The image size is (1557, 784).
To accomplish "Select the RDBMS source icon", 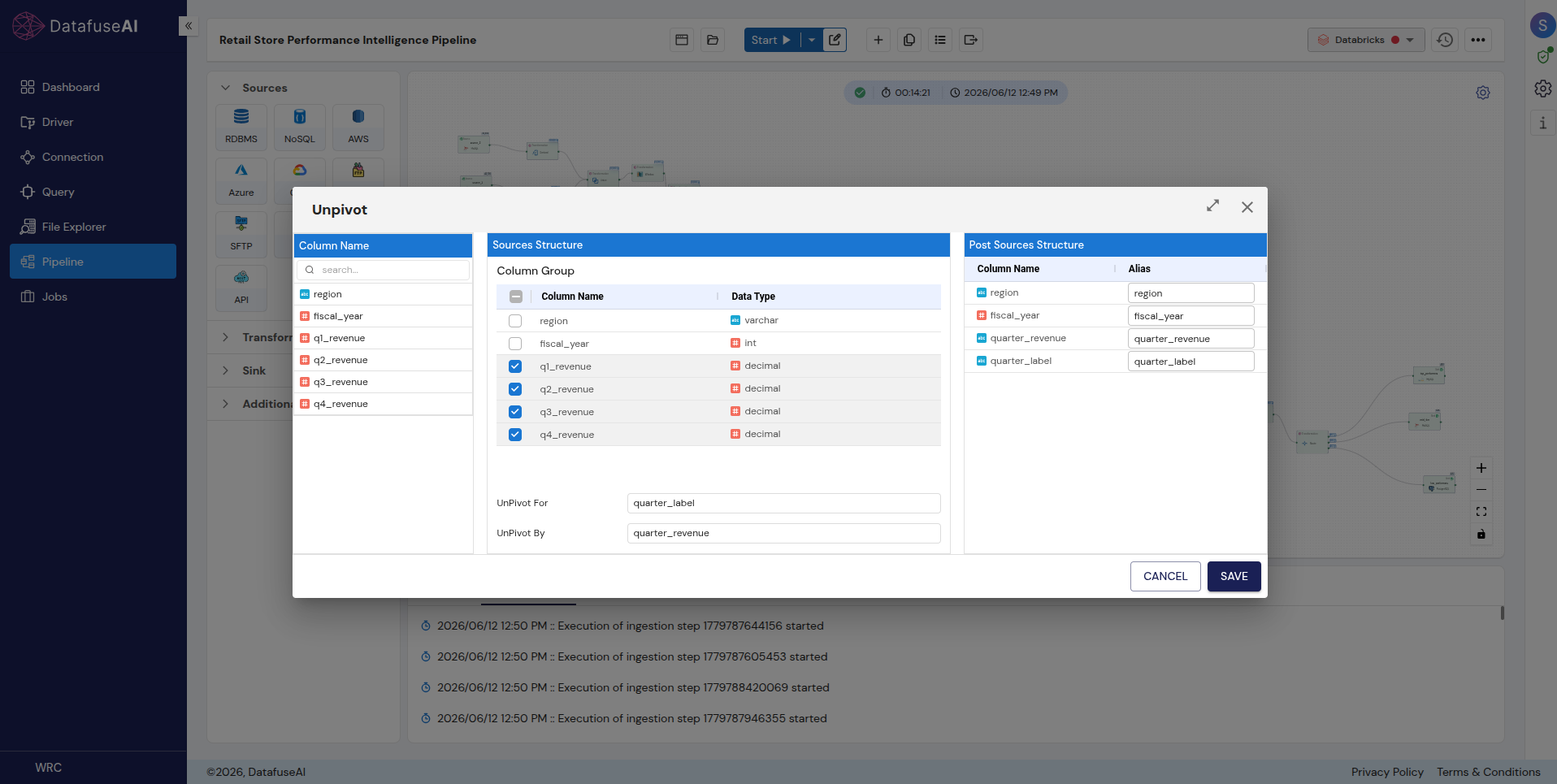I will coord(241,127).
